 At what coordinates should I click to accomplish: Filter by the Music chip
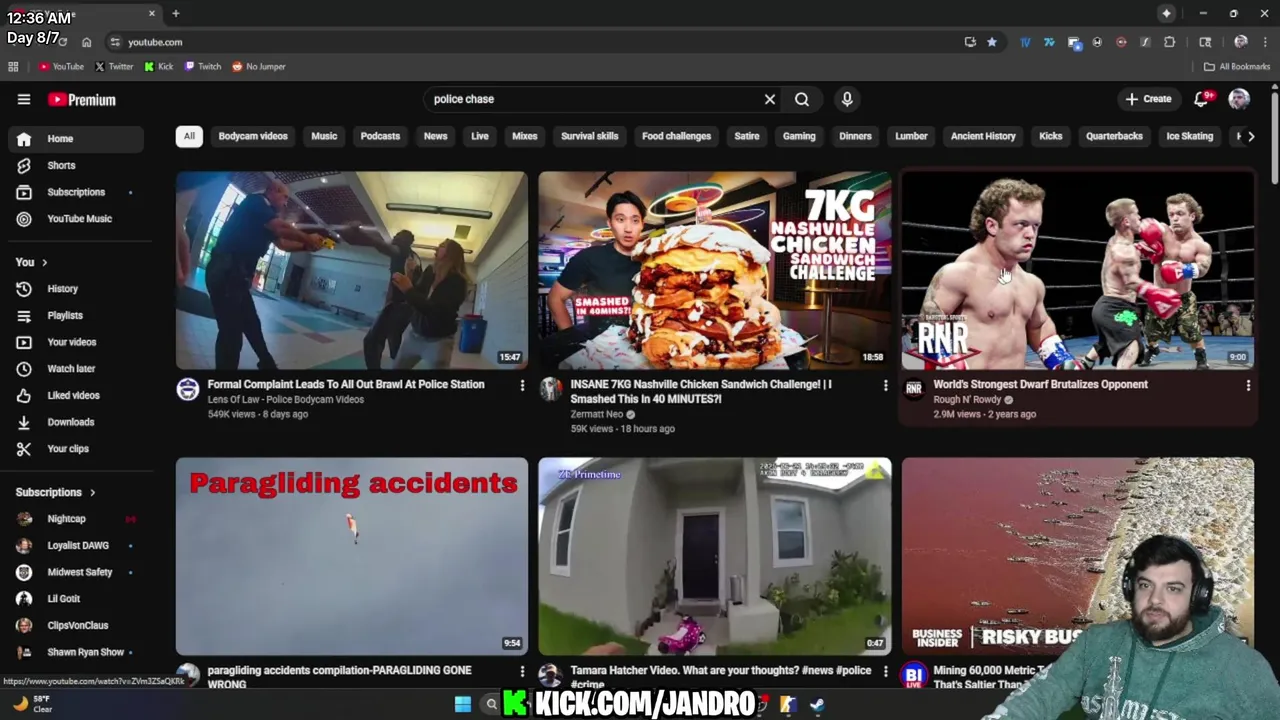click(324, 136)
